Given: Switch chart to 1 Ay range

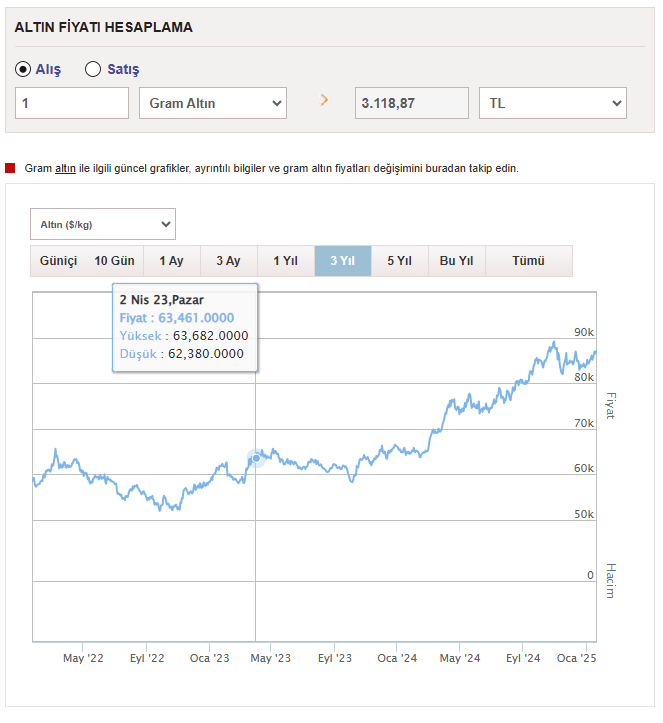Looking at the screenshot, I should click(172, 261).
